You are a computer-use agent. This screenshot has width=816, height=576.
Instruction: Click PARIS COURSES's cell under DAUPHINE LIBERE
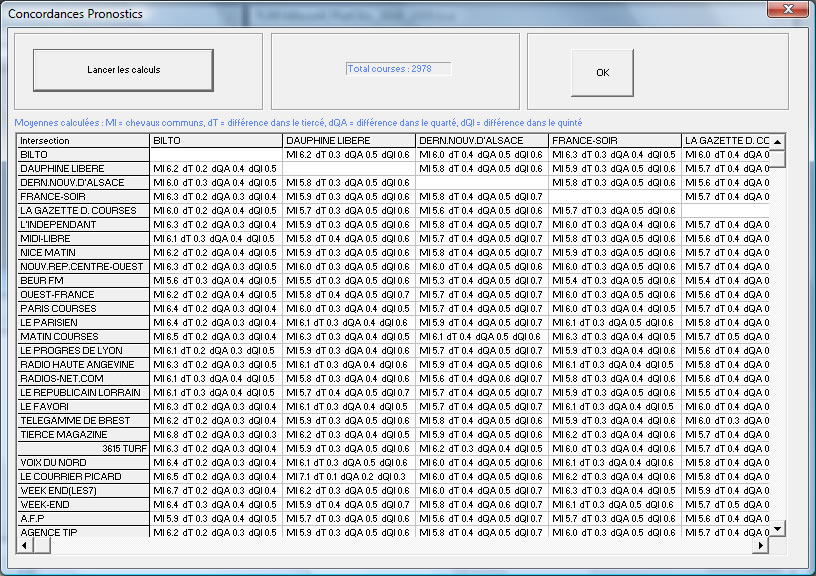349,309
